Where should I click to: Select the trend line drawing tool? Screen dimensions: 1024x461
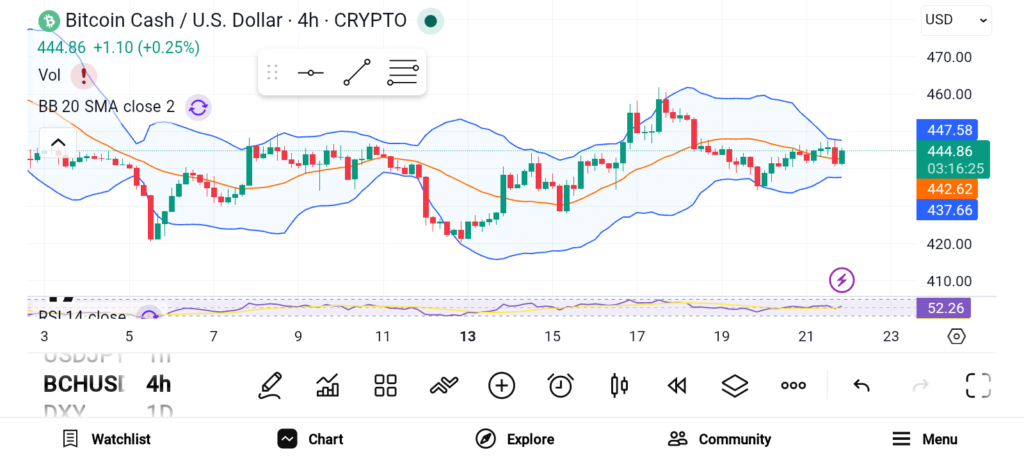(357, 73)
